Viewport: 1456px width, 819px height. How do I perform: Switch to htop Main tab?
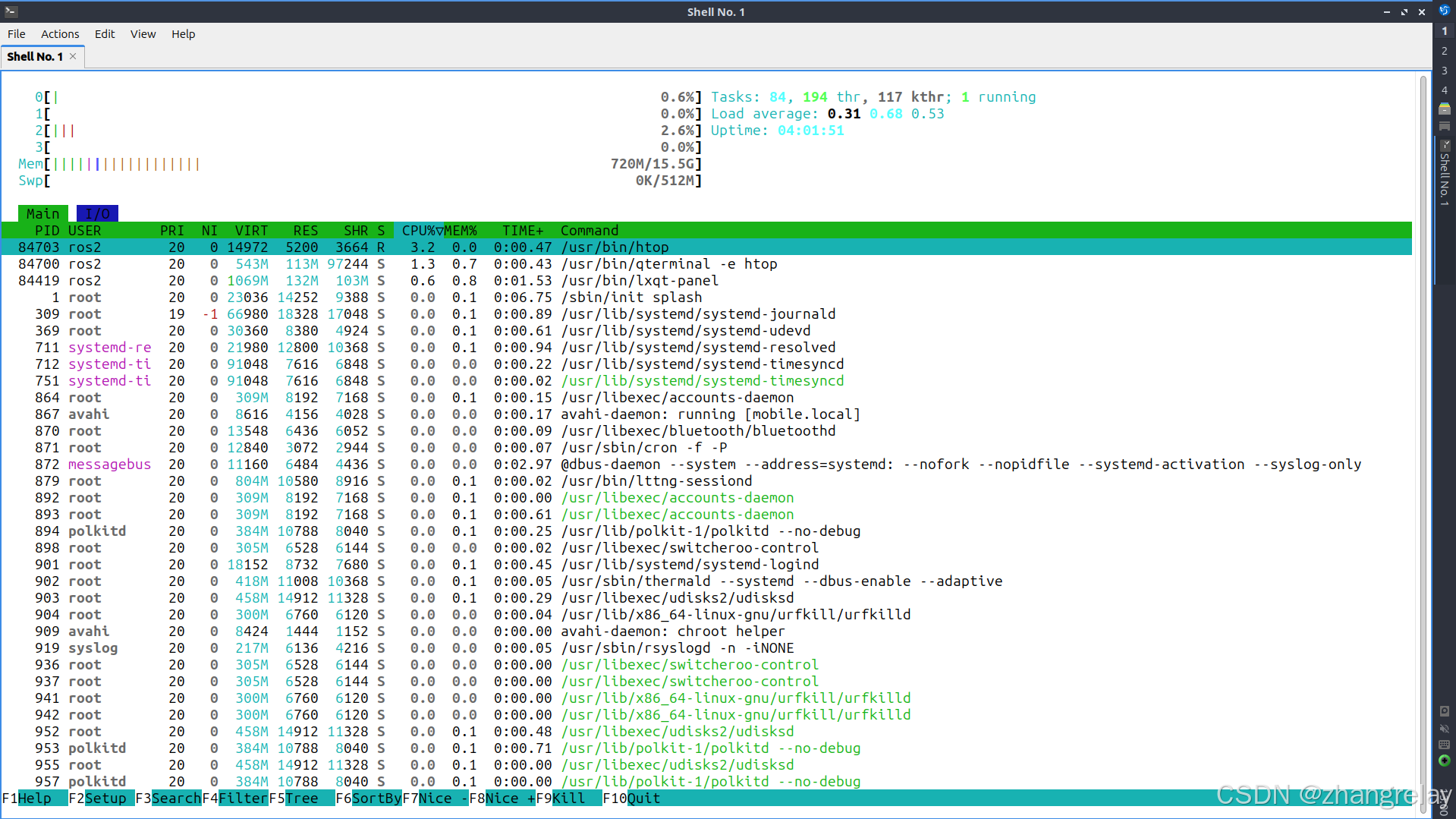click(x=43, y=214)
